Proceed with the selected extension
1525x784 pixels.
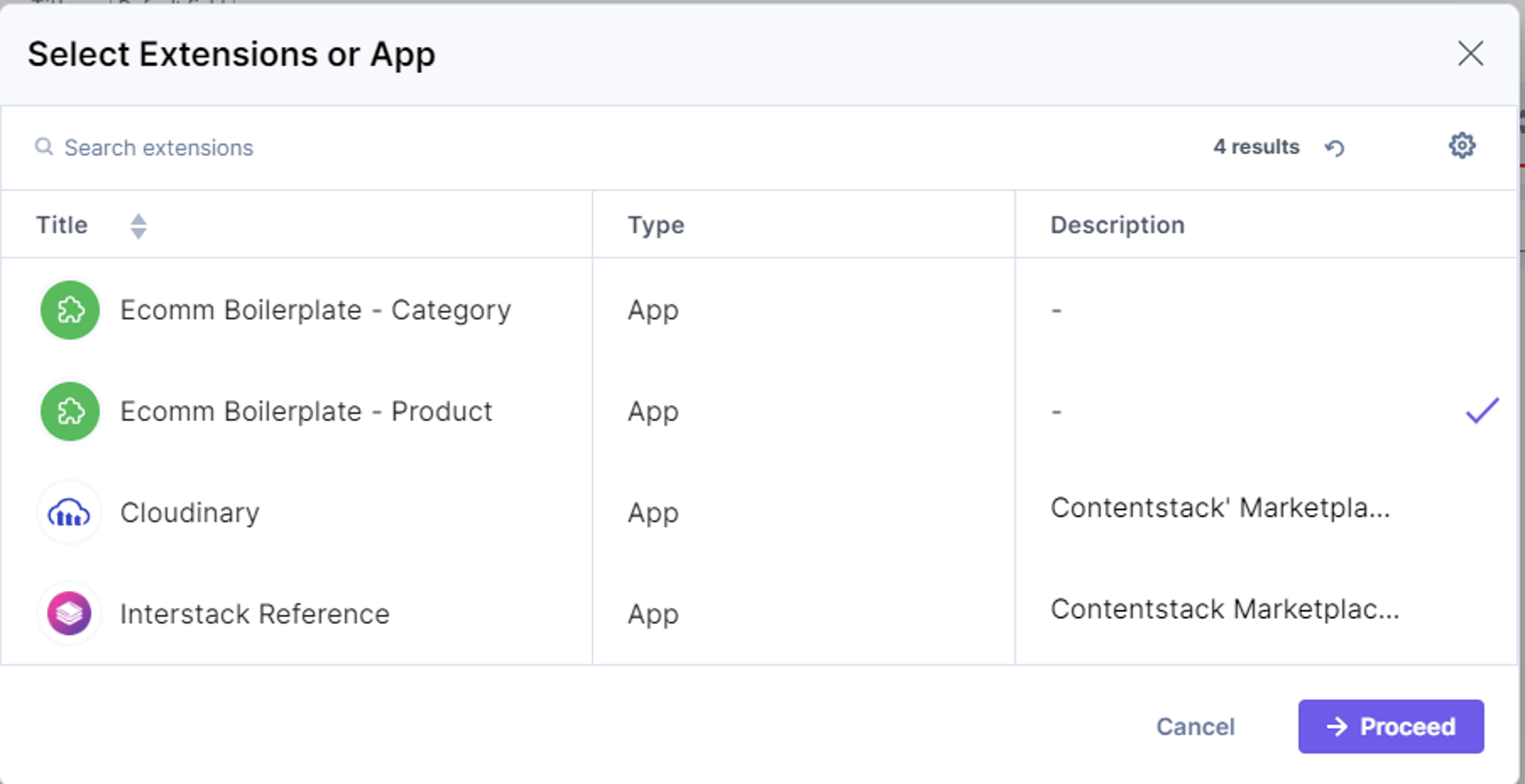pos(1391,726)
